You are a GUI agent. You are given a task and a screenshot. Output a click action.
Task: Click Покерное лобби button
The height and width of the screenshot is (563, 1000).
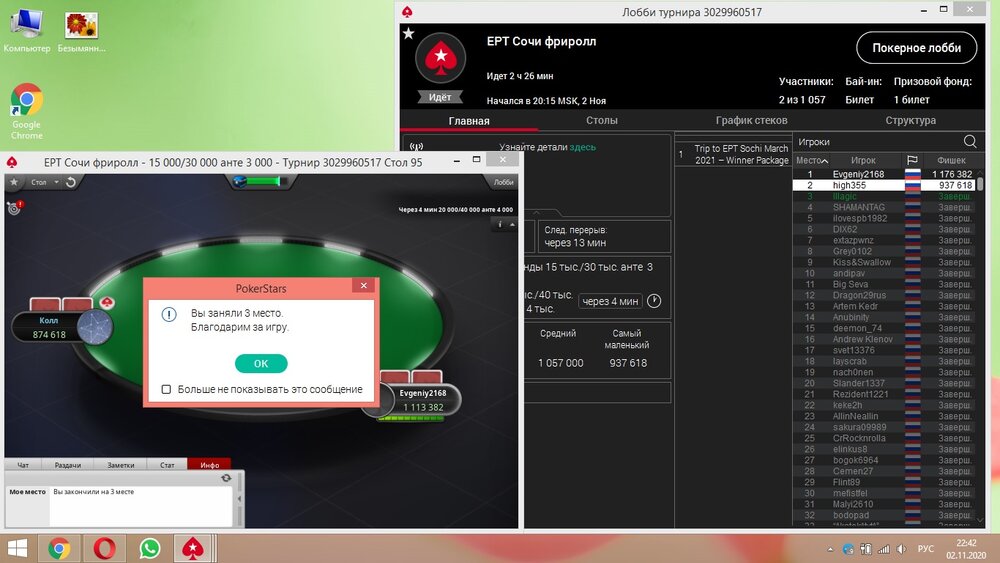[916, 48]
